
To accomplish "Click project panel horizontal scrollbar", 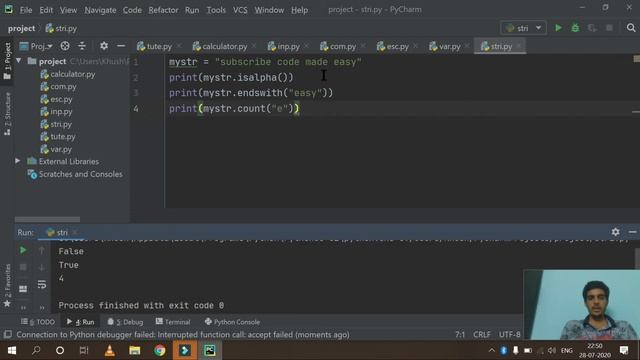I will [x=47, y=219].
